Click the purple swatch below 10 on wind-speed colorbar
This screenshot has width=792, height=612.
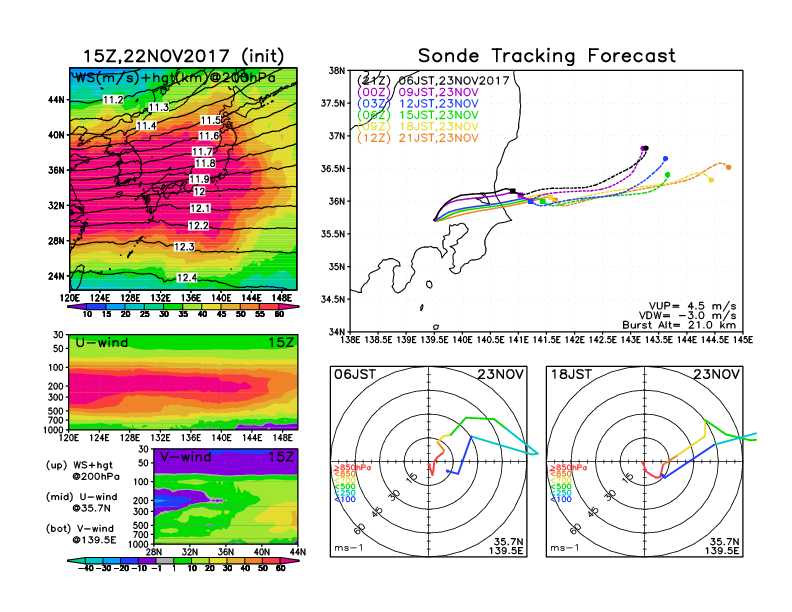coord(75,307)
